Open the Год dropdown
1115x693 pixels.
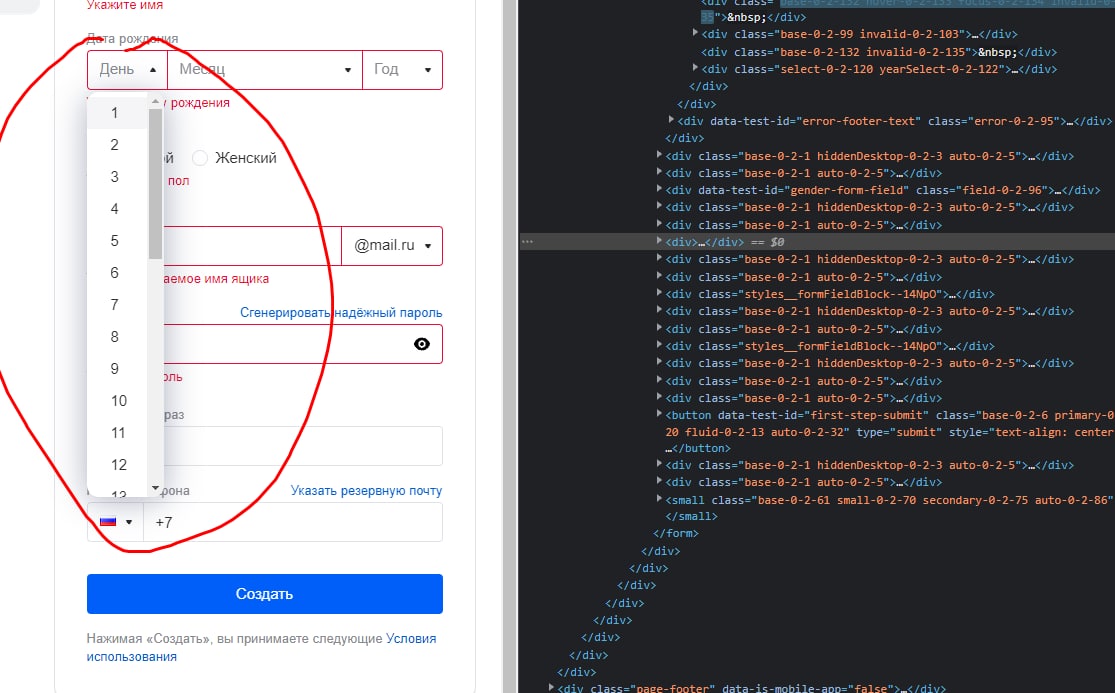[402, 70]
